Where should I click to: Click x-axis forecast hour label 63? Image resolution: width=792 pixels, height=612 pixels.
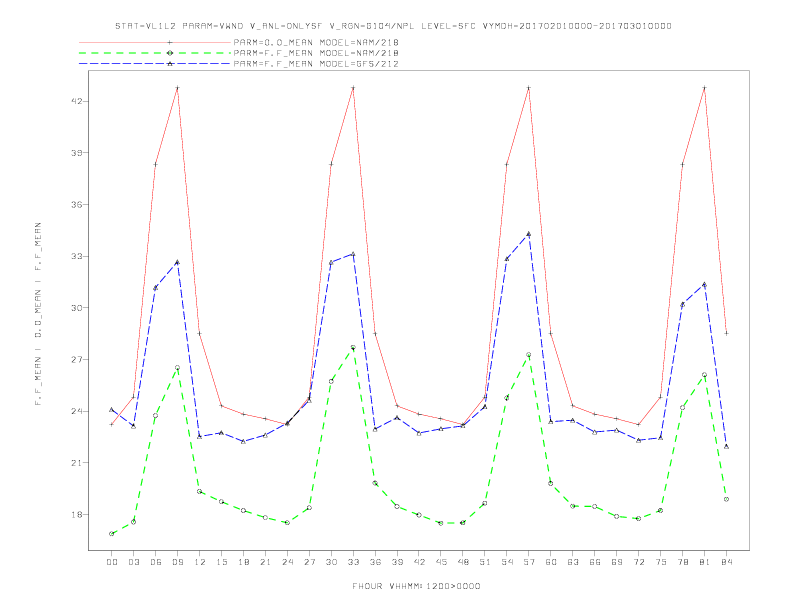573,562
